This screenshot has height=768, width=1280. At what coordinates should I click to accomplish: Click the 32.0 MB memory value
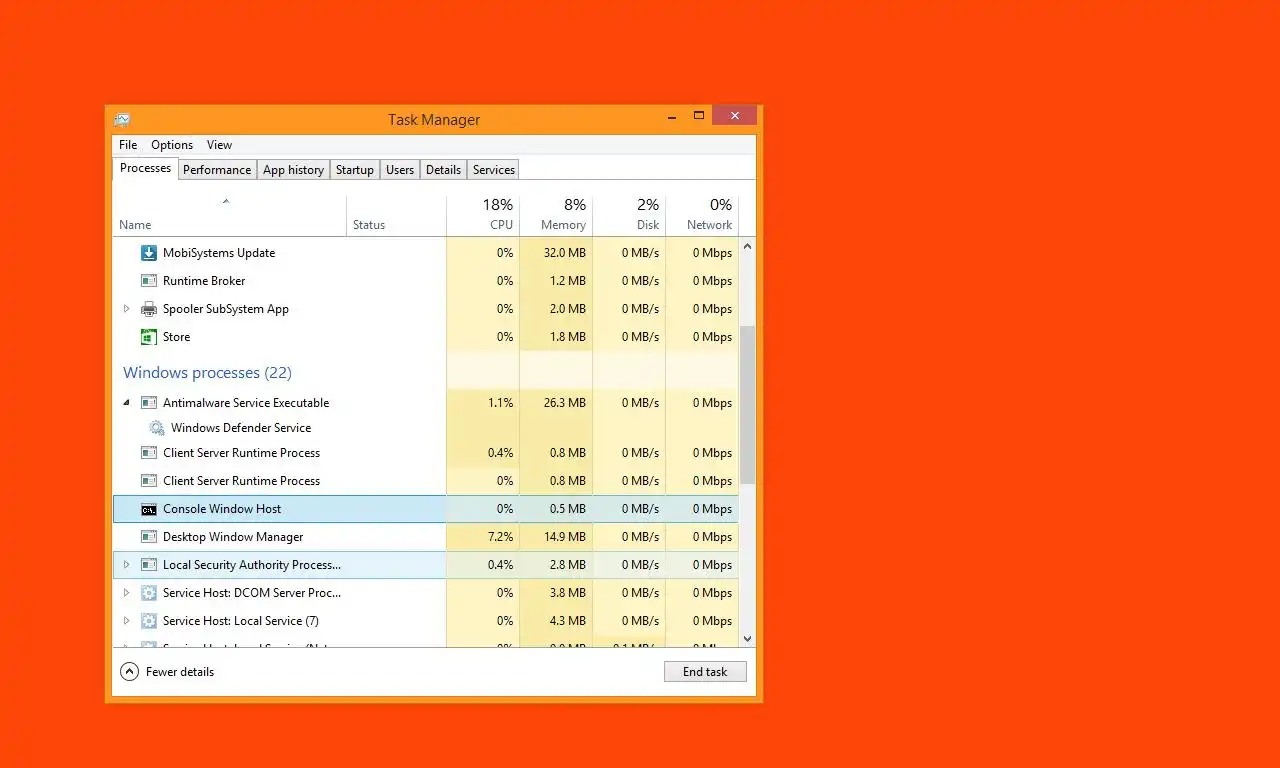pos(564,253)
